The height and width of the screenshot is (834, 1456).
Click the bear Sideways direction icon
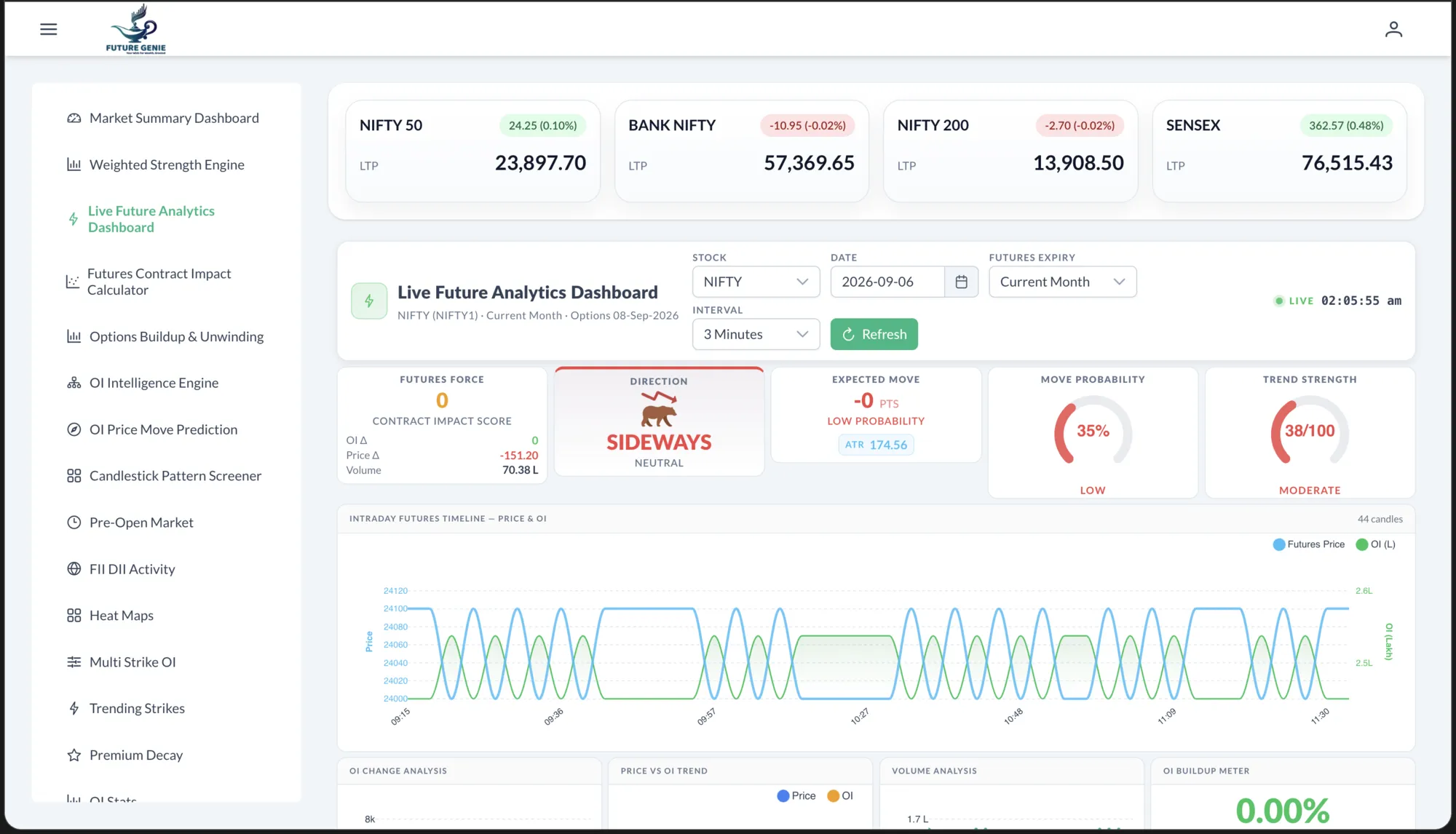coord(659,410)
